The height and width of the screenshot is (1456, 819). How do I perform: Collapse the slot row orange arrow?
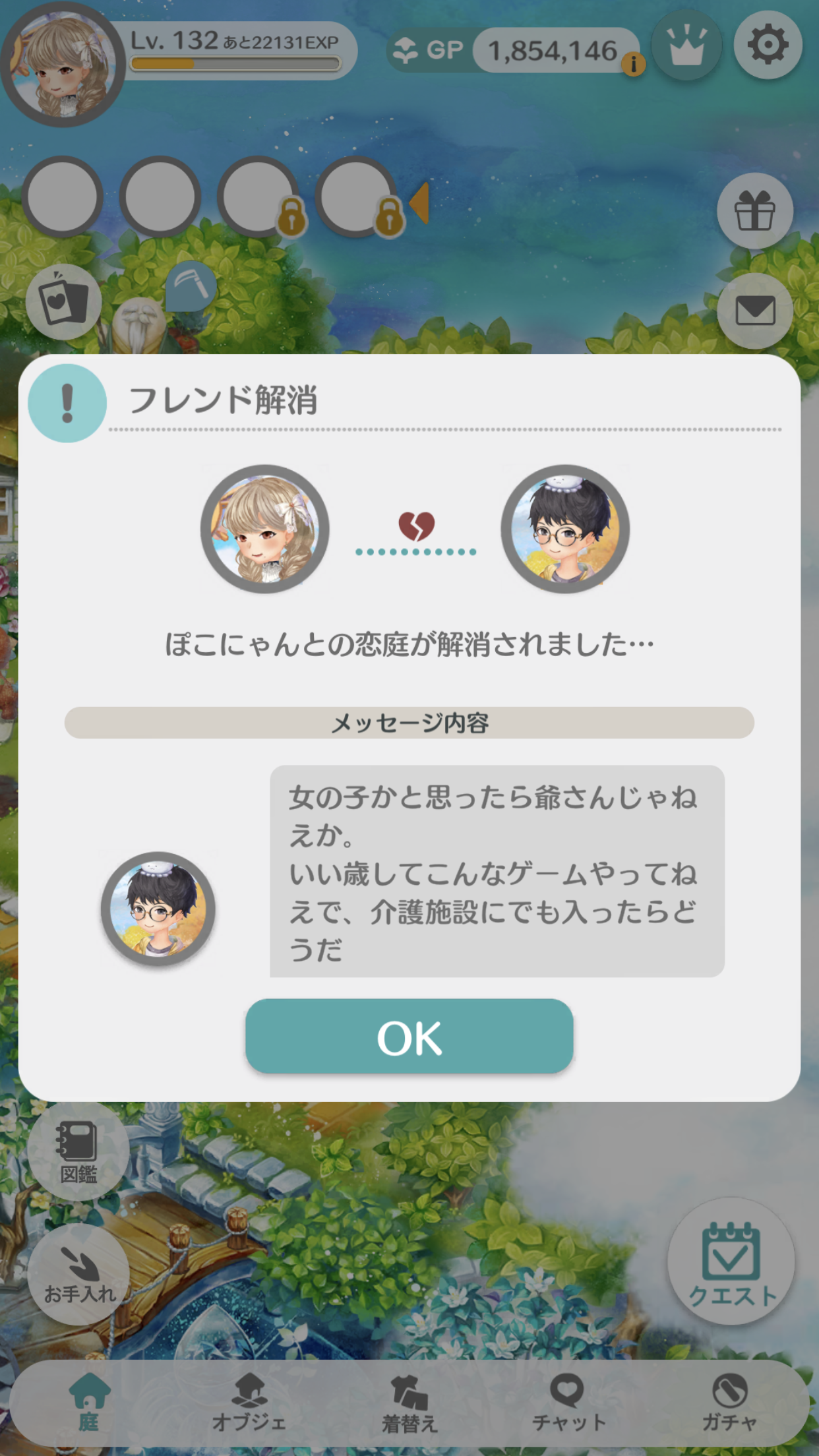coord(419,203)
